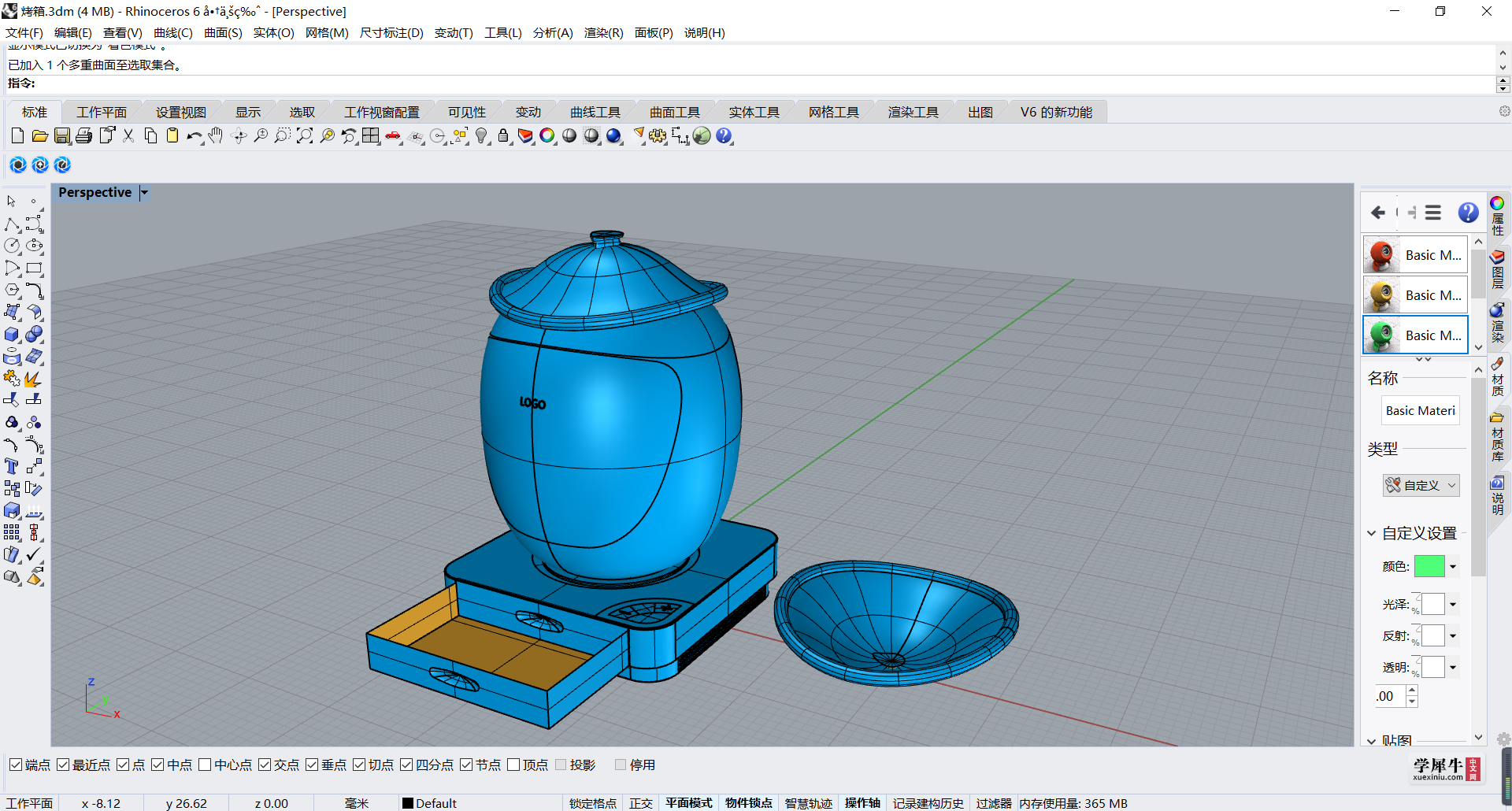
Task: Switch to the 渲染工具 toolbar tab
Action: pos(913,112)
